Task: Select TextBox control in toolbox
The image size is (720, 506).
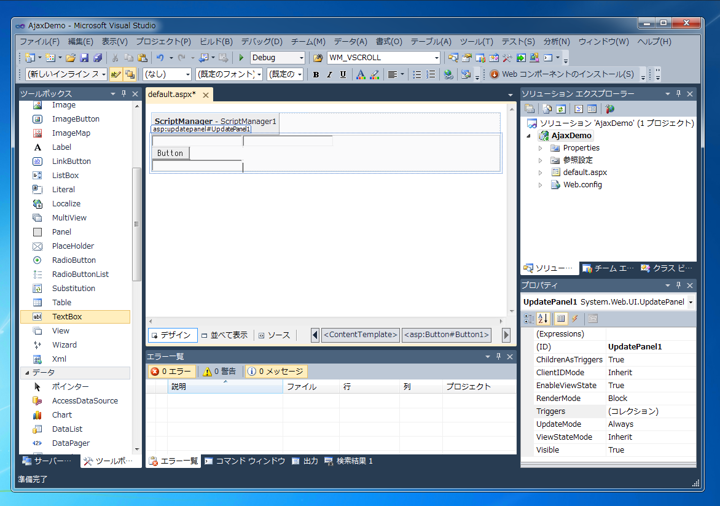Action: click(x=75, y=316)
